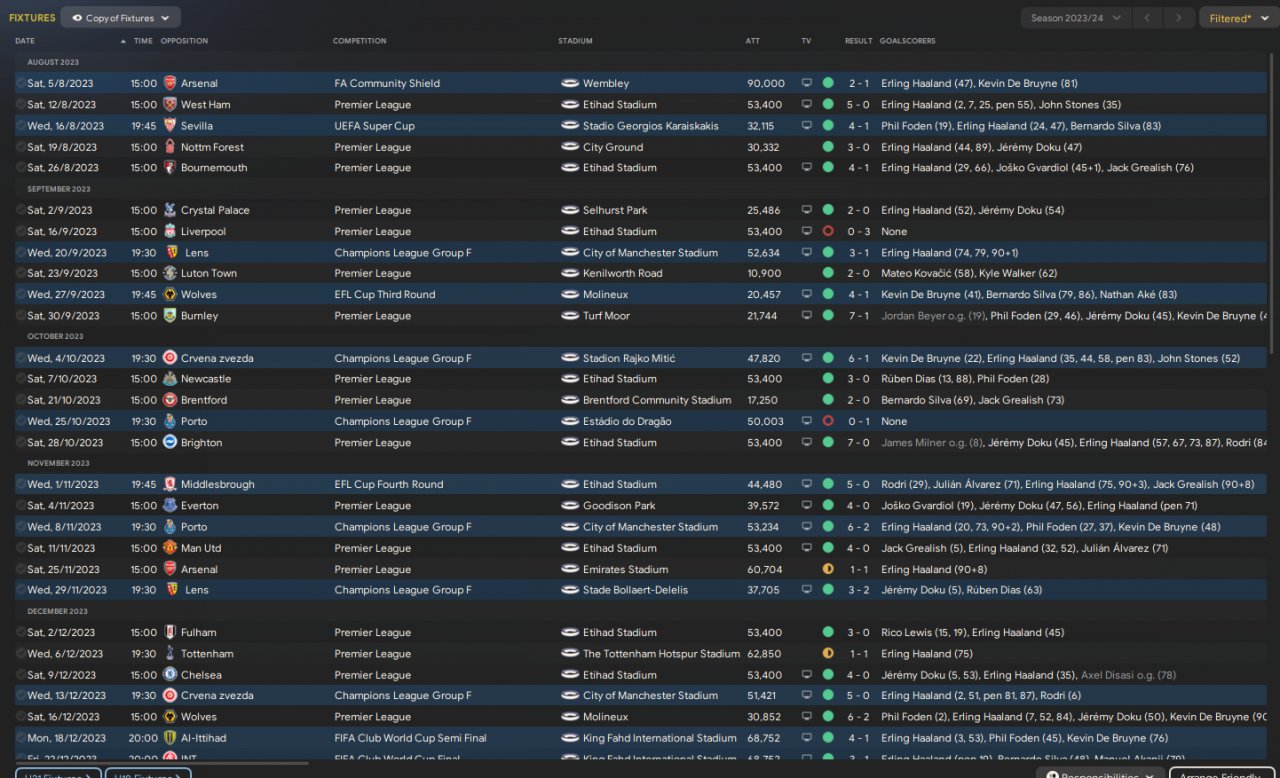1280x778 pixels.
Task: Click the EFL Cup Fourth Round competition cell
Action: click(389, 484)
